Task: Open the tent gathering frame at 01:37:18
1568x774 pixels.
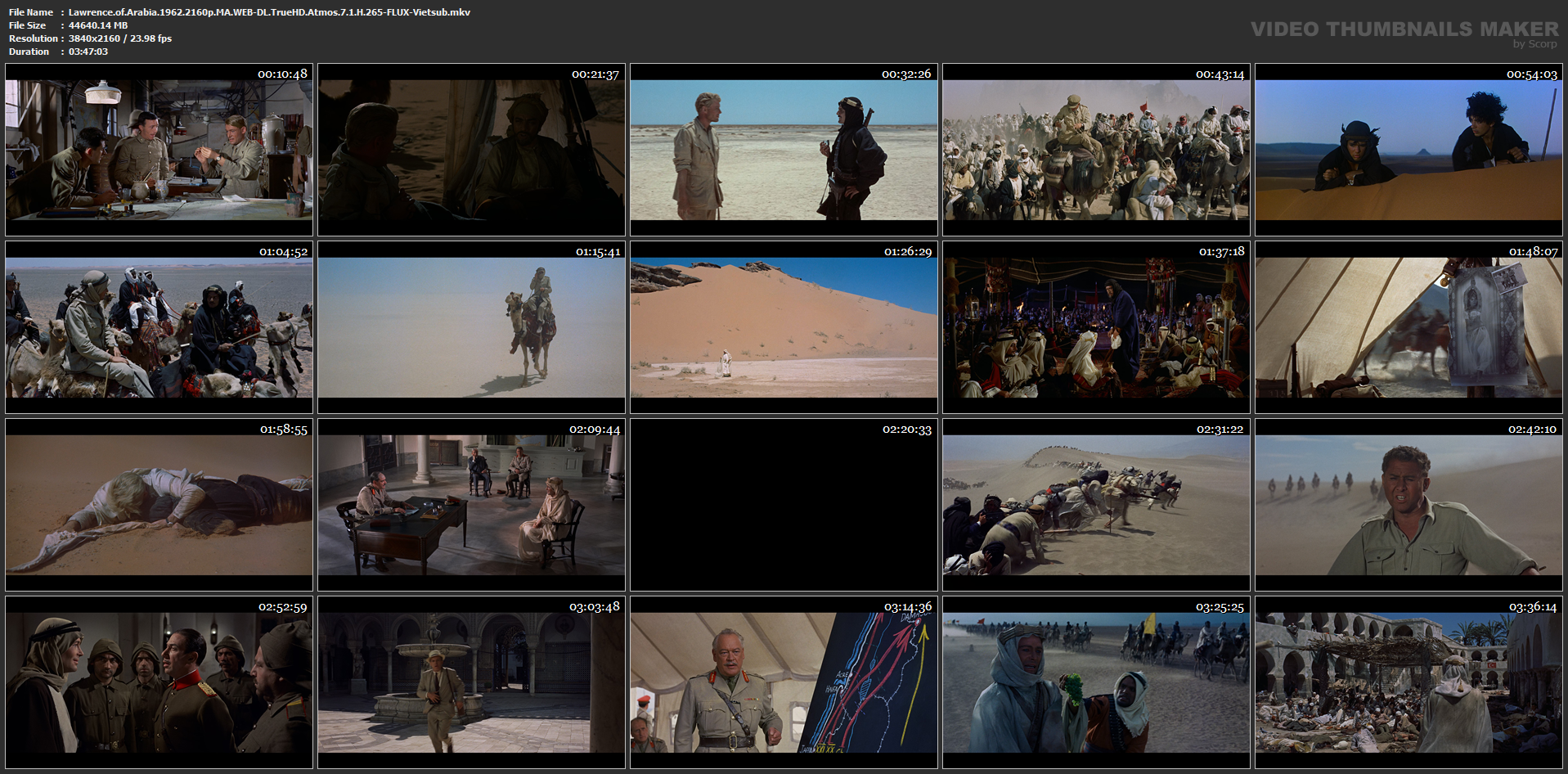Action: pyautogui.click(x=1096, y=327)
